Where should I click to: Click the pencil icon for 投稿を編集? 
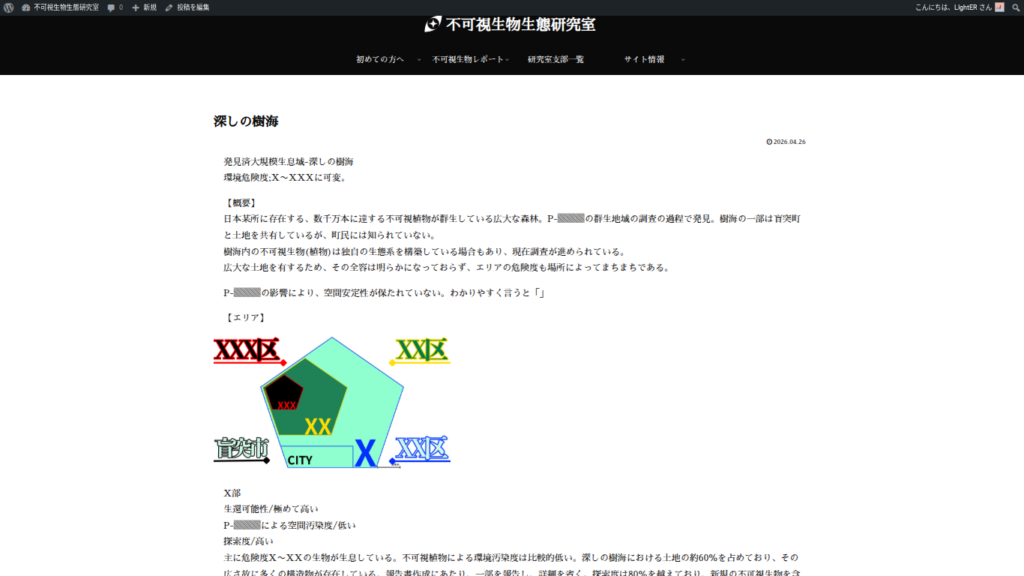[x=169, y=7]
